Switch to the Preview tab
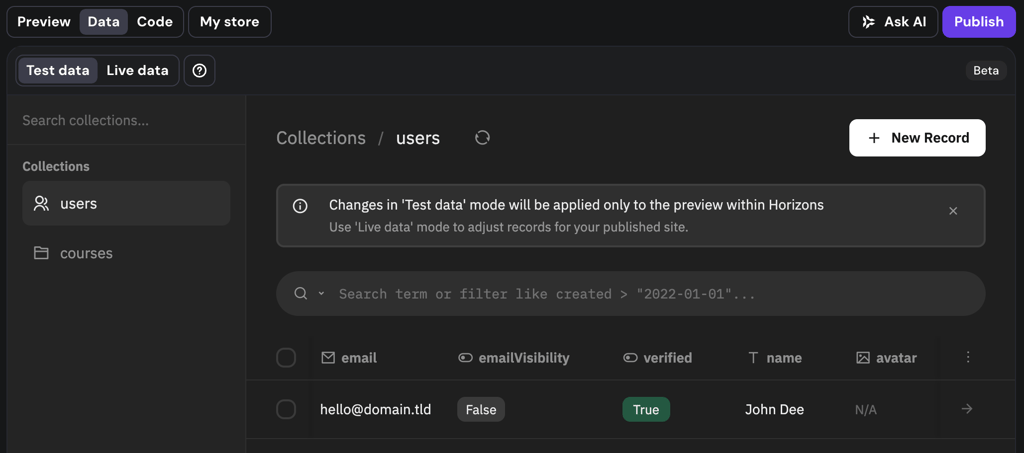Viewport: 1024px width, 453px height. [x=44, y=22]
